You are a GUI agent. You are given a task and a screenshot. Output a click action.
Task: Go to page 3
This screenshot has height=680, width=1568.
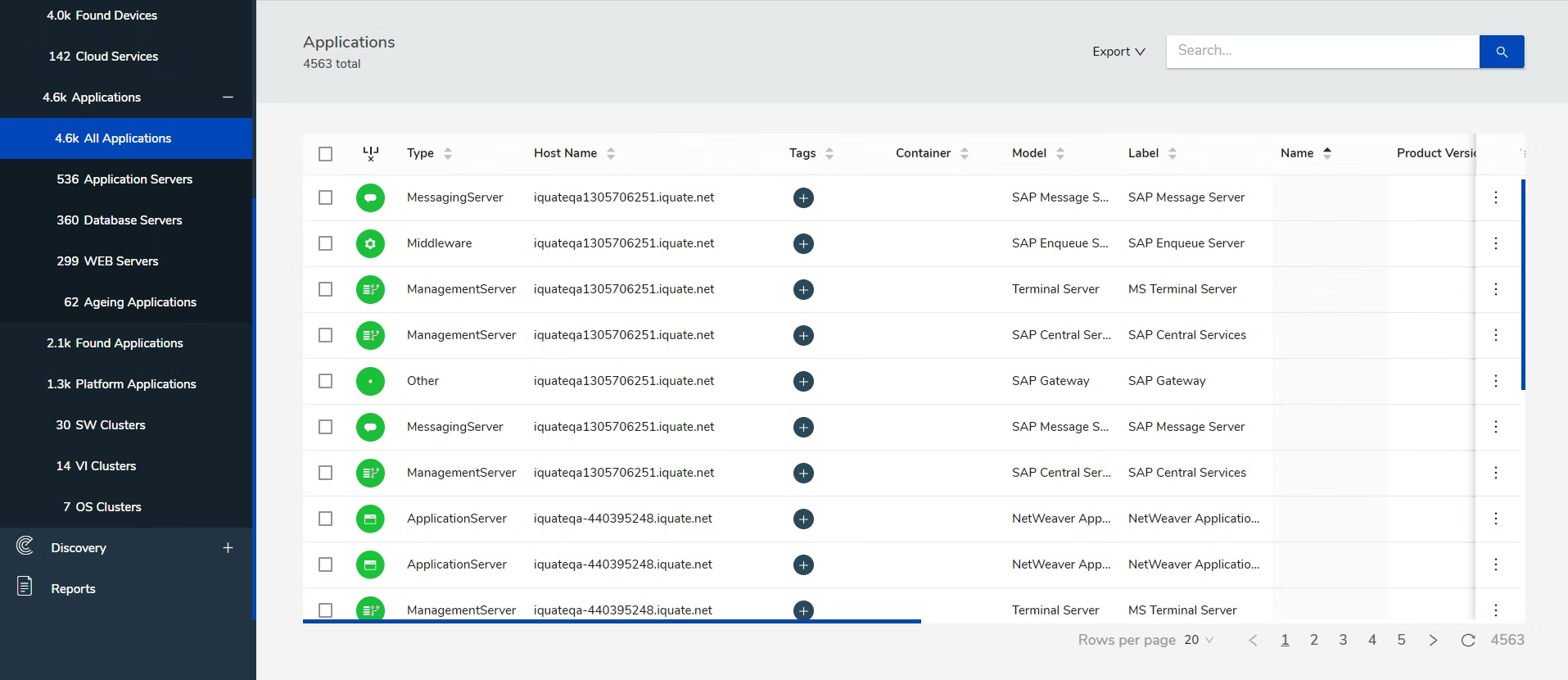coord(1343,640)
